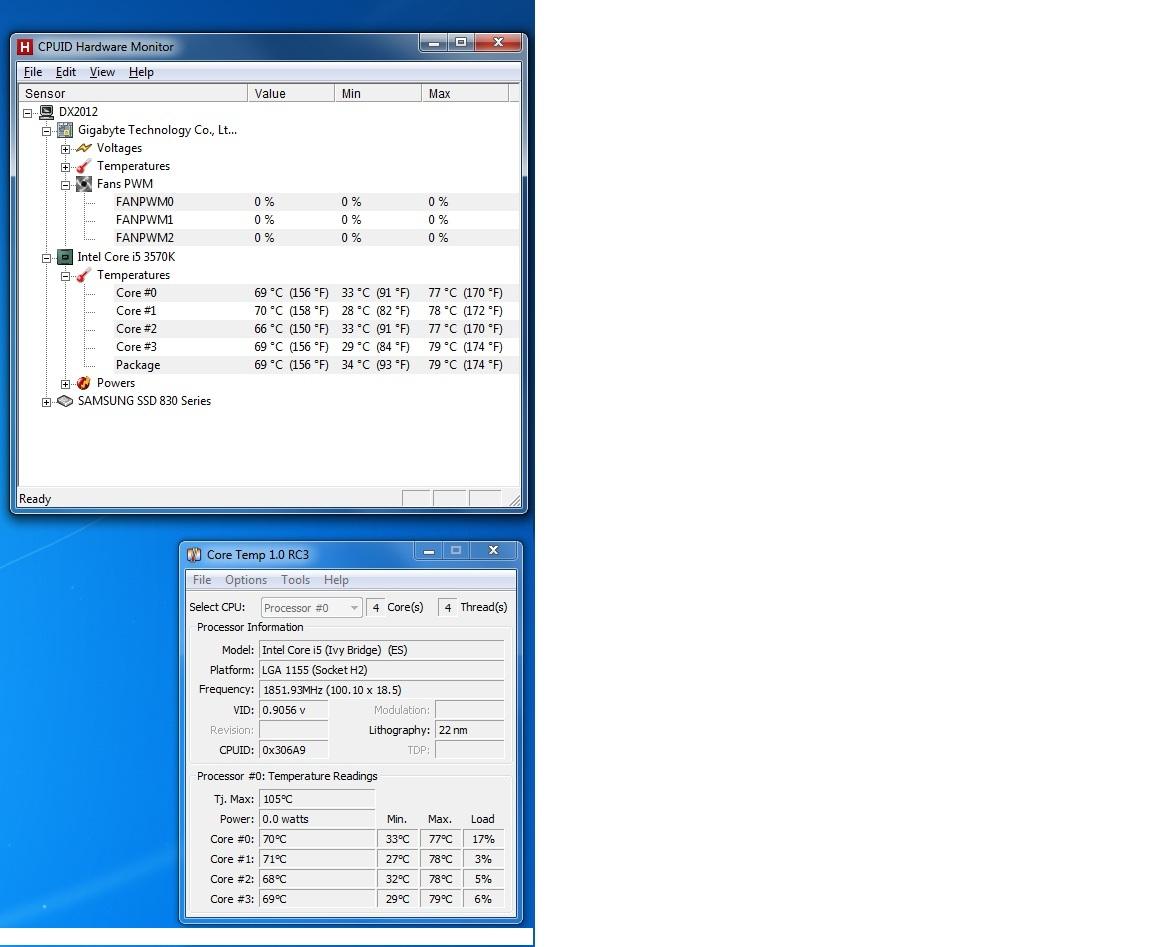The image size is (1152, 947).
Task: Click the CPUID 0x306A9 field
Action: tap(294, 750)
